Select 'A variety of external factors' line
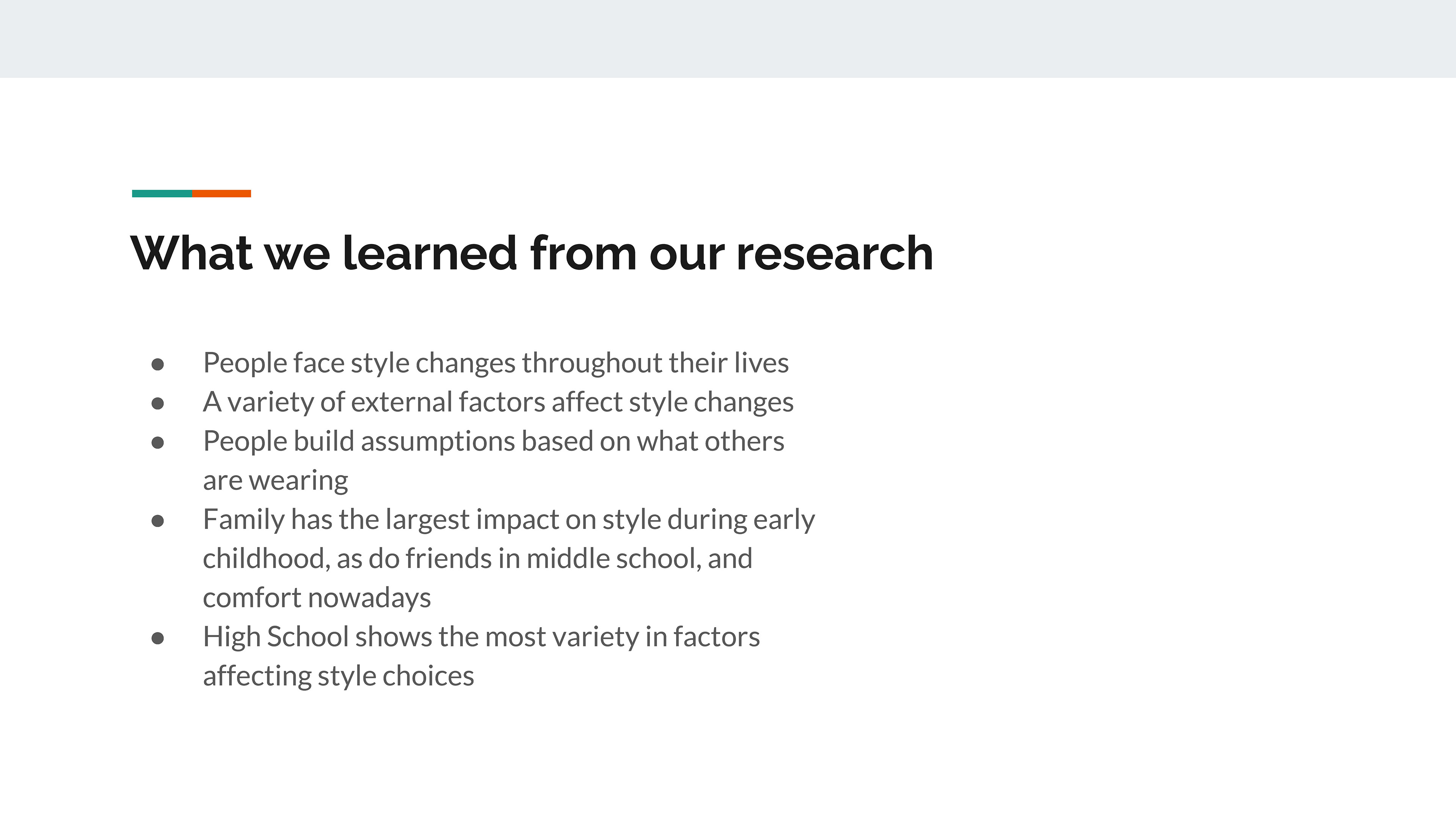The width and height of the screenshot is (1456, 819). point(498,402)
